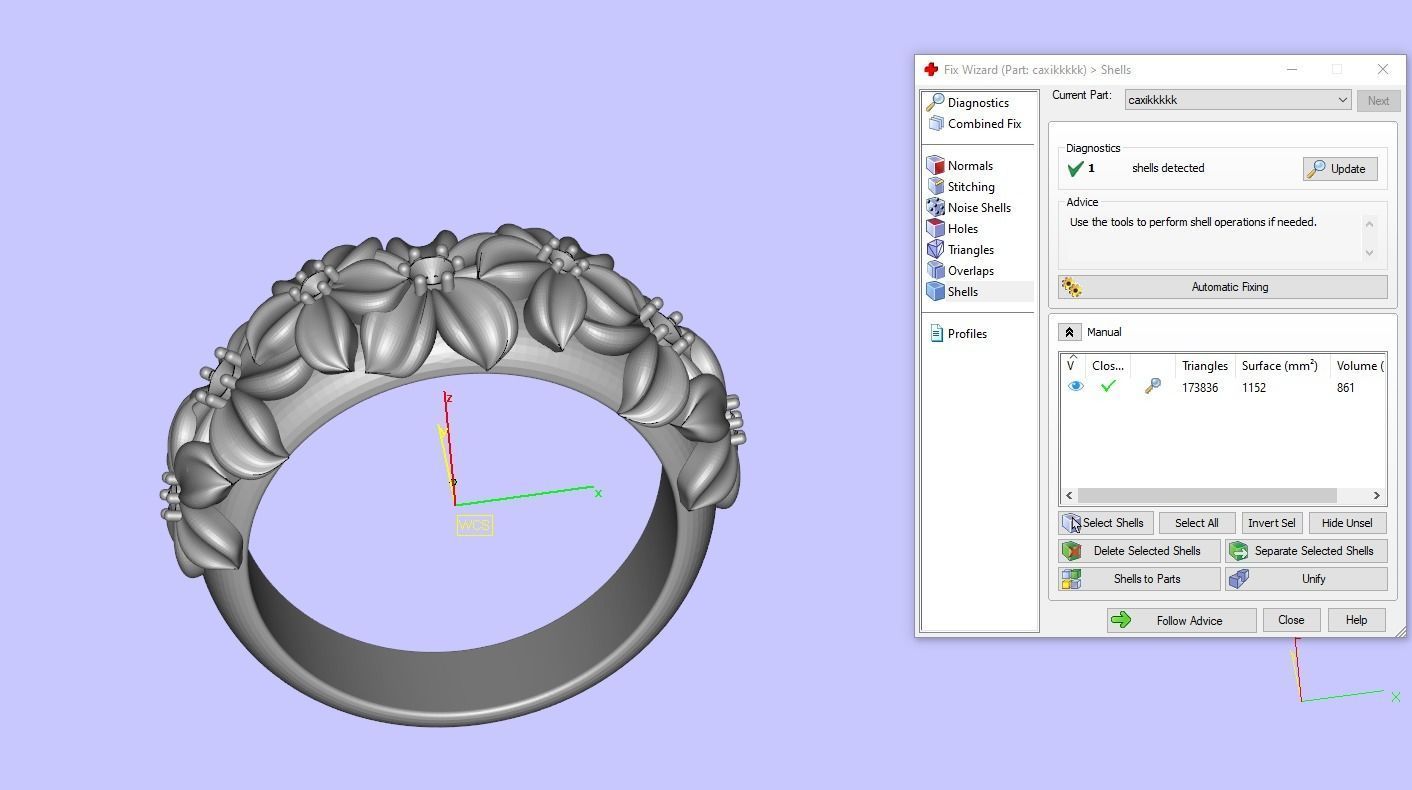1412x790 pixels.
Task: Click the Overlaps cube icon
Action: point(936,271)
